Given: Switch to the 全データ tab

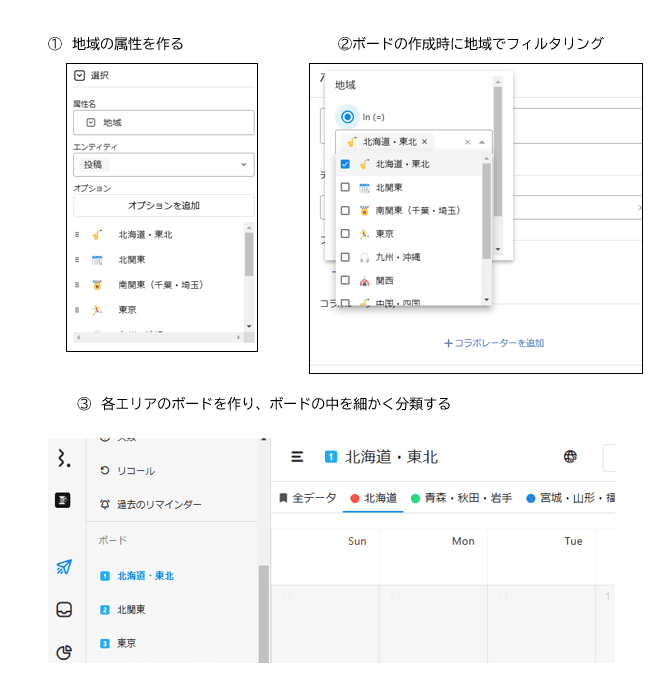Looking at the screenshot, I should pos(308,497).
